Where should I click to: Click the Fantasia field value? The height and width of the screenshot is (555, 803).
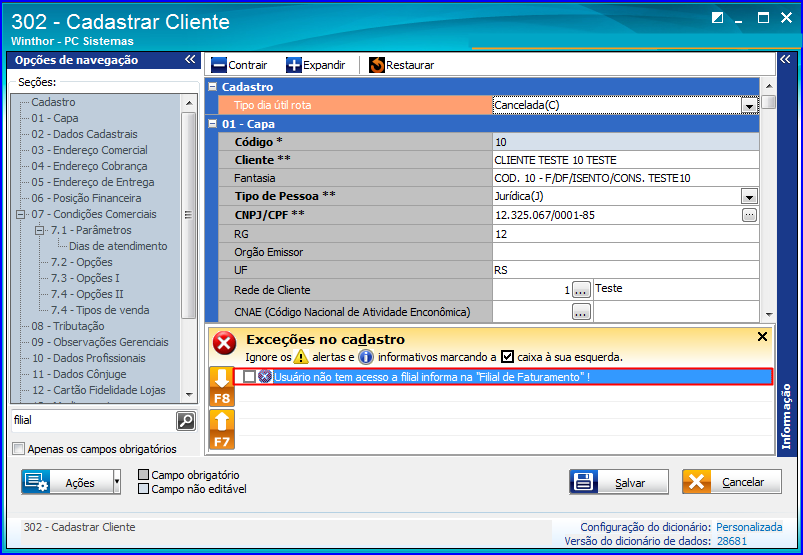pyautogui.click(x=625, y=178)
